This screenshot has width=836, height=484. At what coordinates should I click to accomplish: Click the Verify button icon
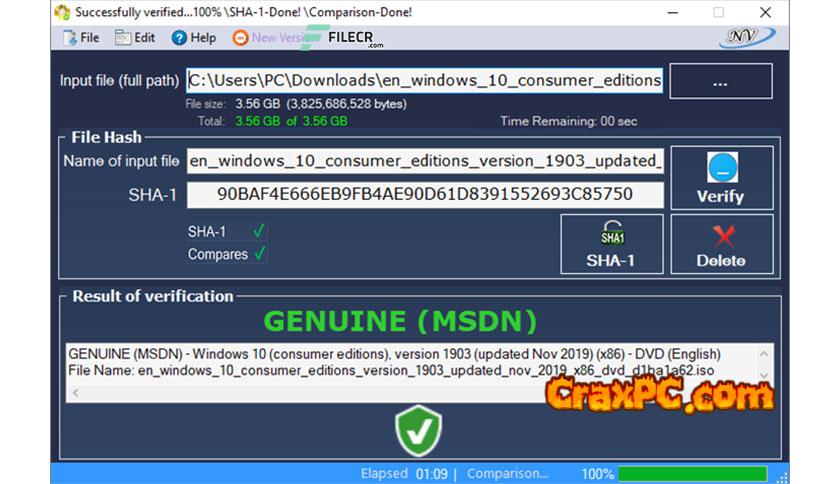coord(721,167)
